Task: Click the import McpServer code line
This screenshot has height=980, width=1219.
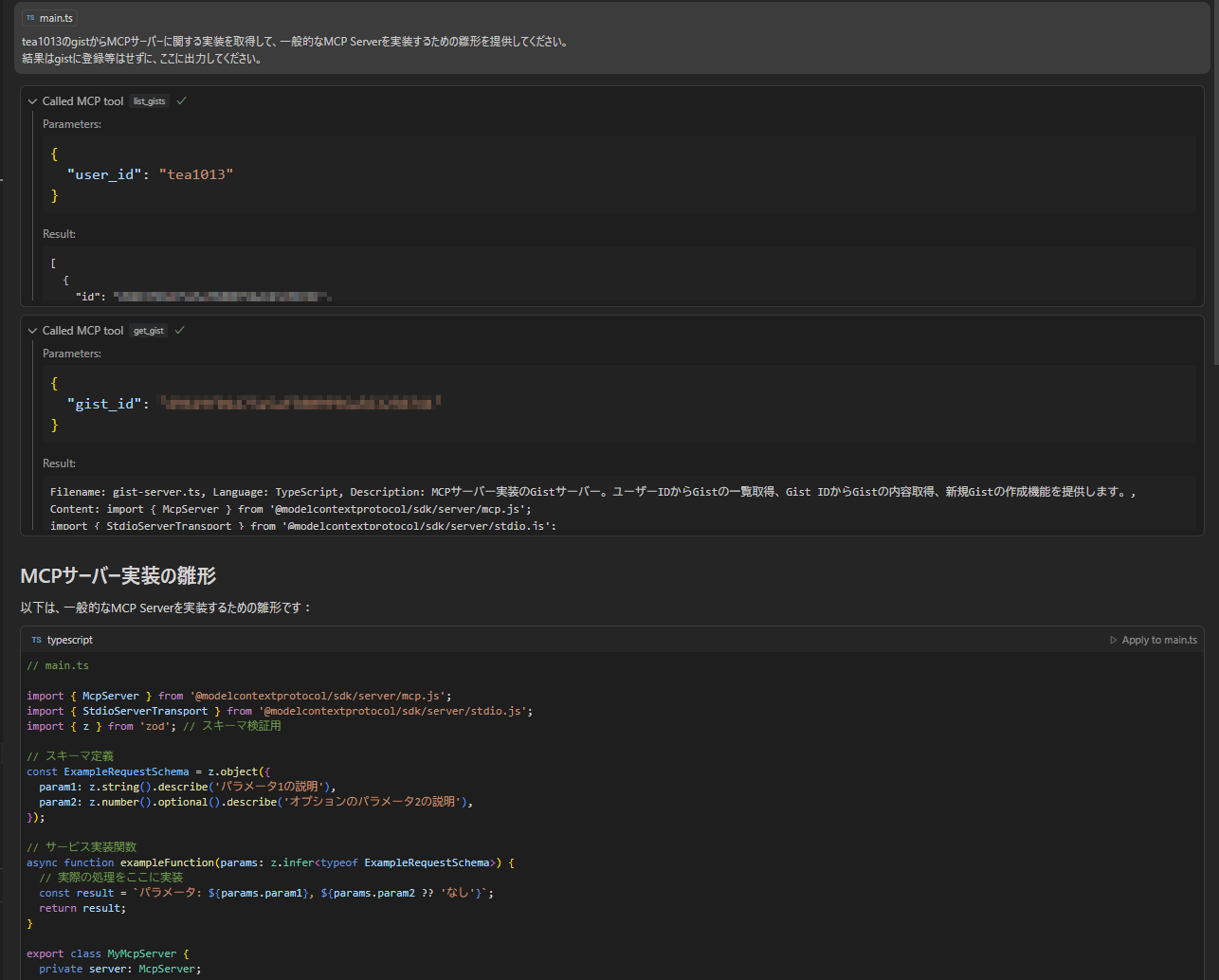Action: pos(239,696)
